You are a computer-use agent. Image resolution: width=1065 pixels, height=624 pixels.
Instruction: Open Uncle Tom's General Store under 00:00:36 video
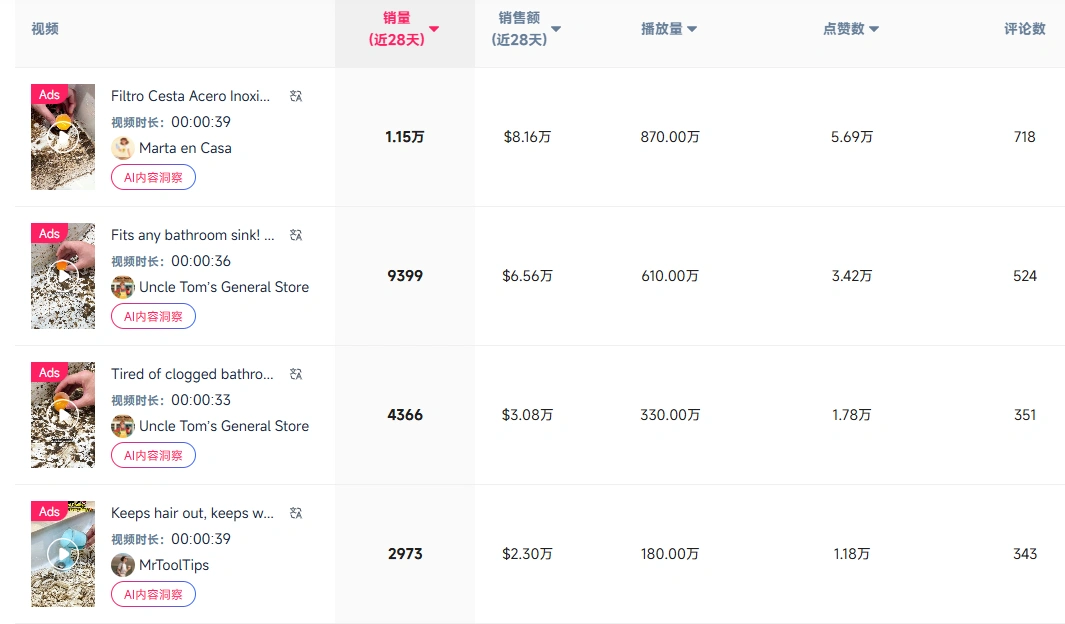click(x=223, y=287)
